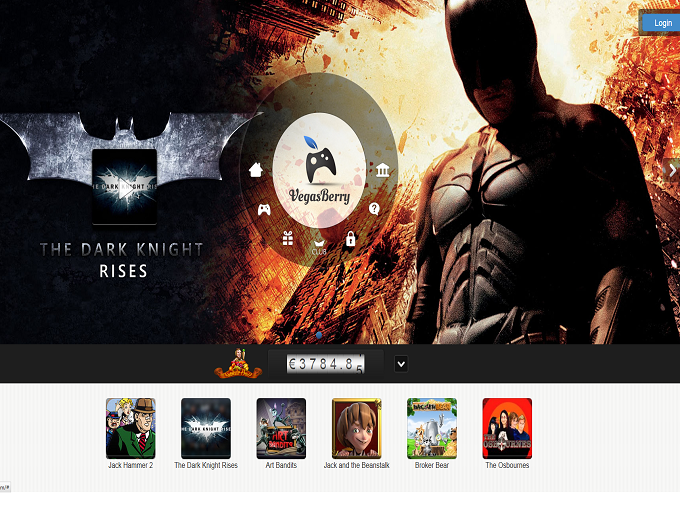Open the games controller icon
This screenshot has height=511, width=680.
(x=264, y=210)
